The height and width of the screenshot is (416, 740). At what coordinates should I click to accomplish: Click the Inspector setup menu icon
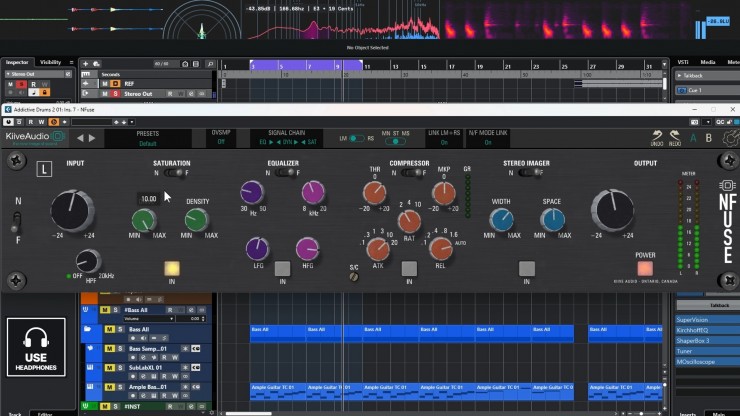(71, 62)
